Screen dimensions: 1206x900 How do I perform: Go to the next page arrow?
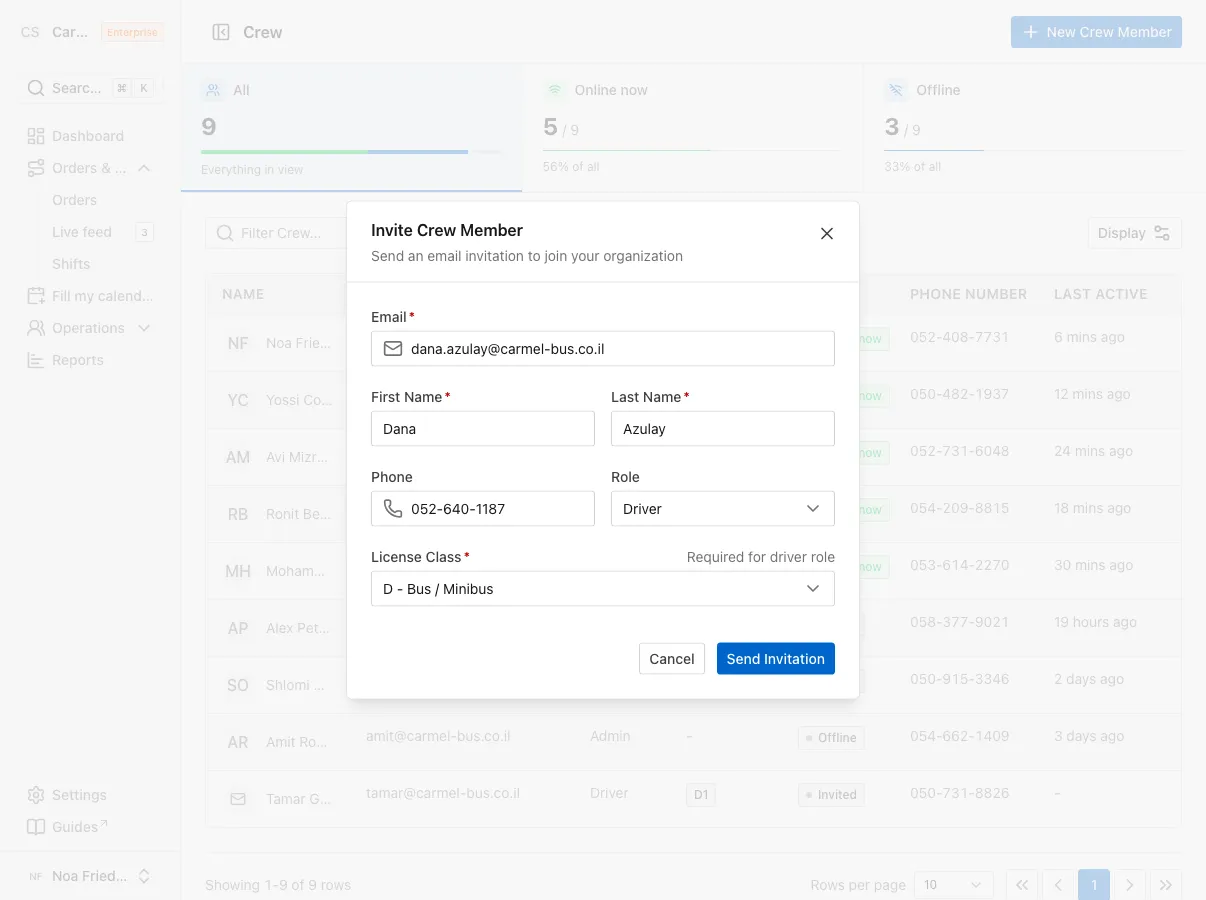click(x=1130, y=885)
